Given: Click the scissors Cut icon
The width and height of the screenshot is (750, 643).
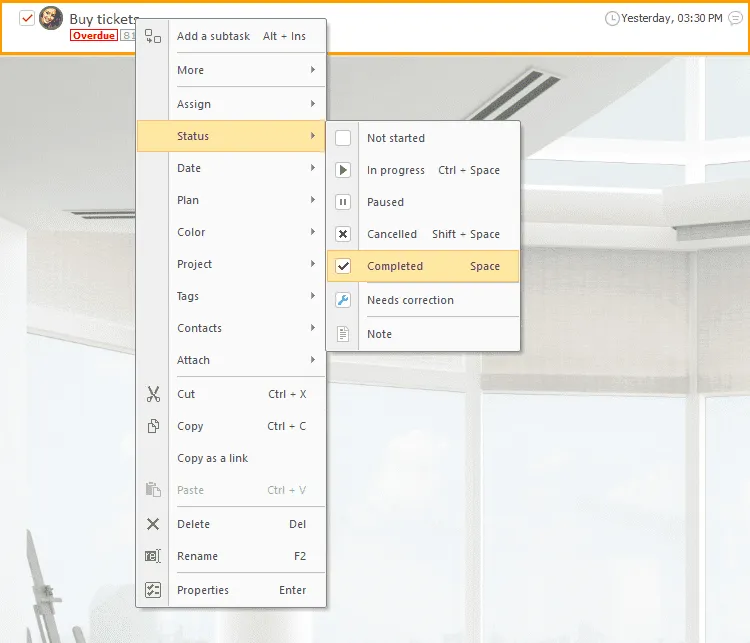Looking at the screenshot, I should [x=153, y=394].
